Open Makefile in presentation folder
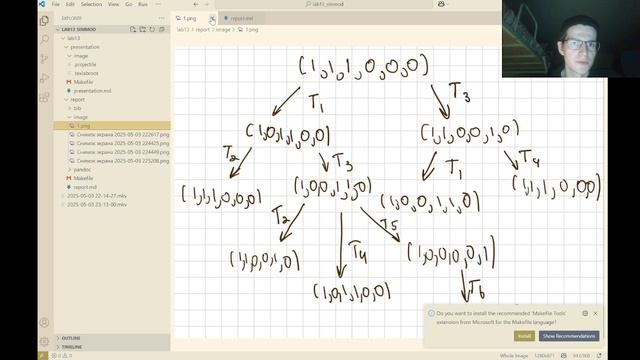 pos(112,82)
